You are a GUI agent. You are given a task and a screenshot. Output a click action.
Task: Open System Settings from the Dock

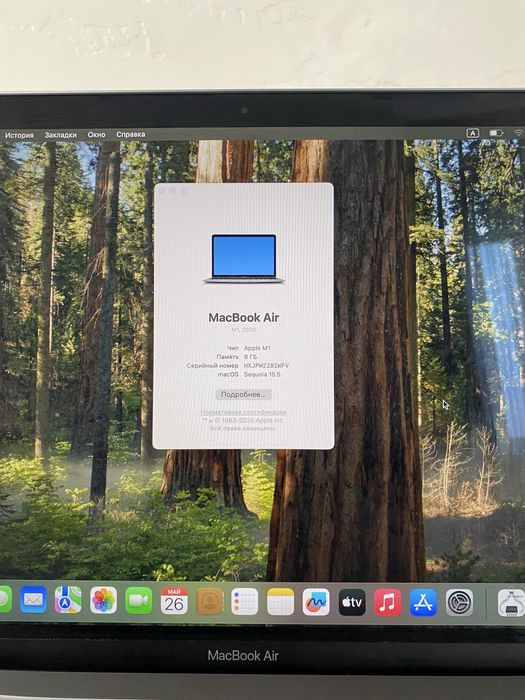[x=459, y=603]
